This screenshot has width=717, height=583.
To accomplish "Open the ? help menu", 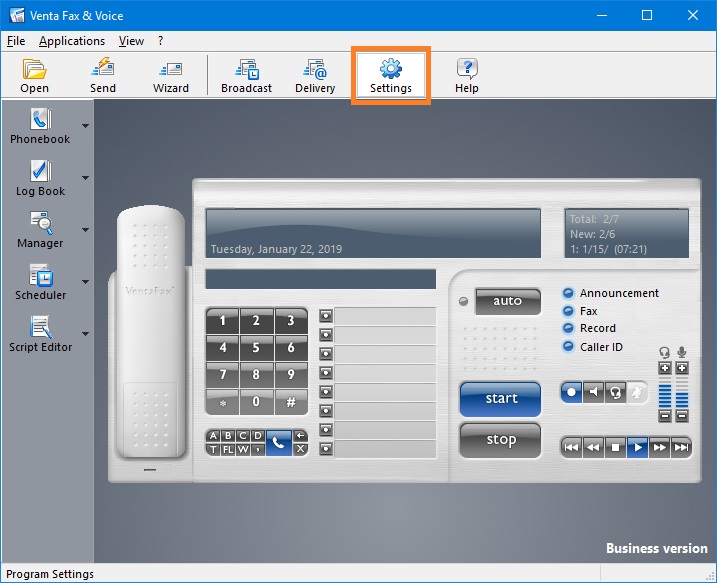I will (x=161, y=41).
